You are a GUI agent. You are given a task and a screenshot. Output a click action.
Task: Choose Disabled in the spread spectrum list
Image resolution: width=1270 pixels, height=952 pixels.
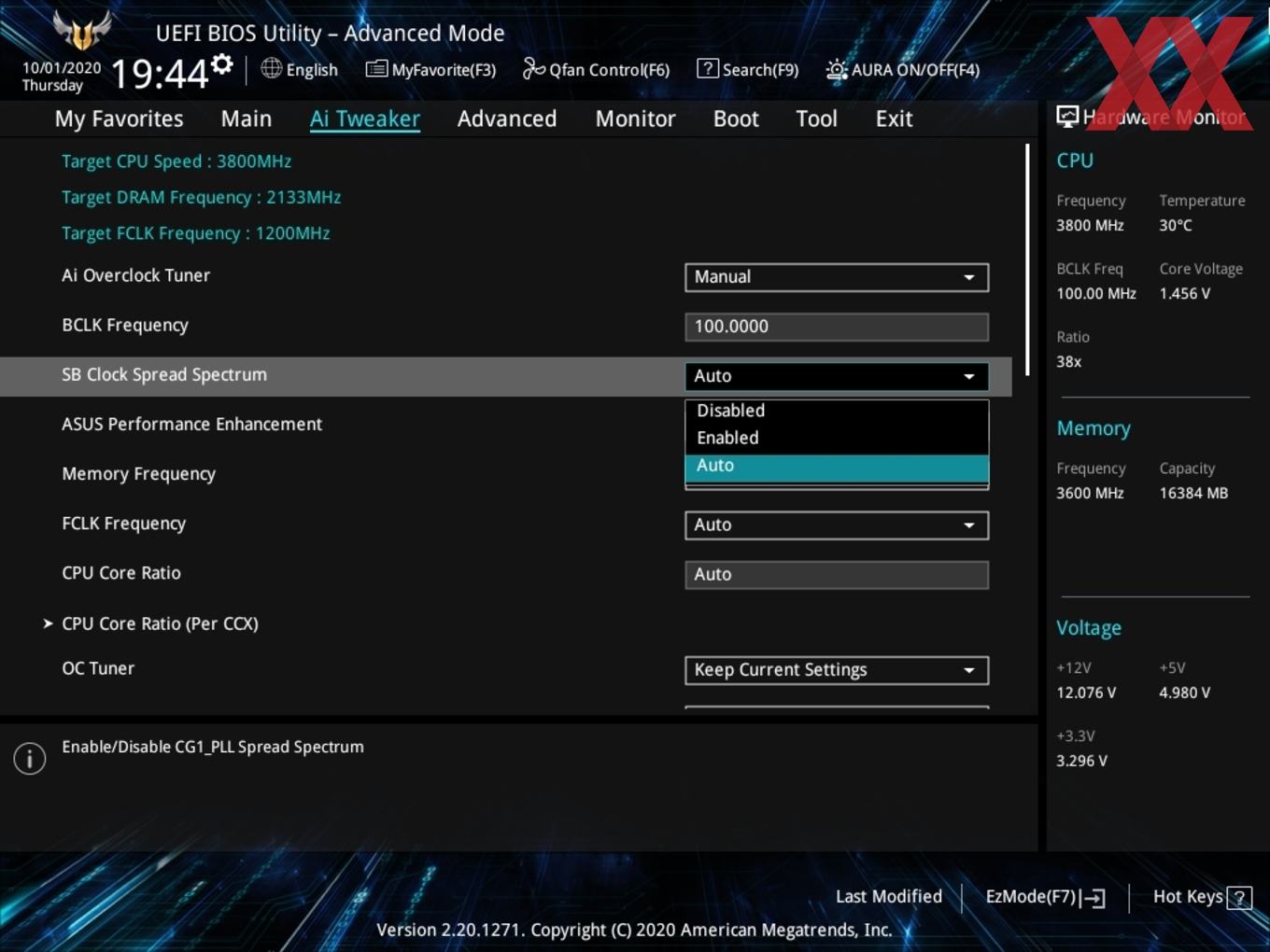click(837, 411)
